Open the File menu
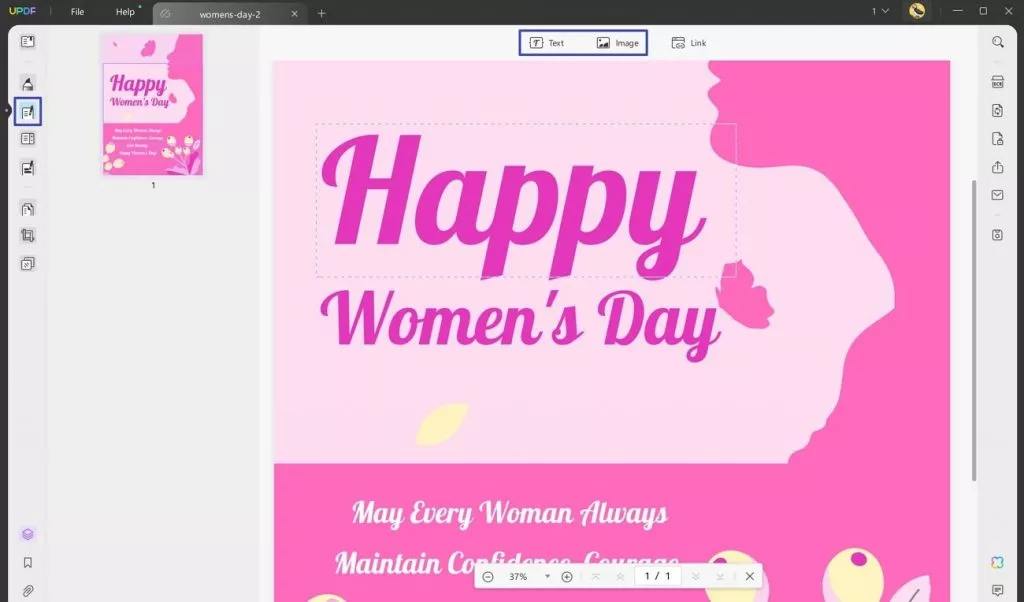The image size is (1024, 602). (x=77, y=12)
